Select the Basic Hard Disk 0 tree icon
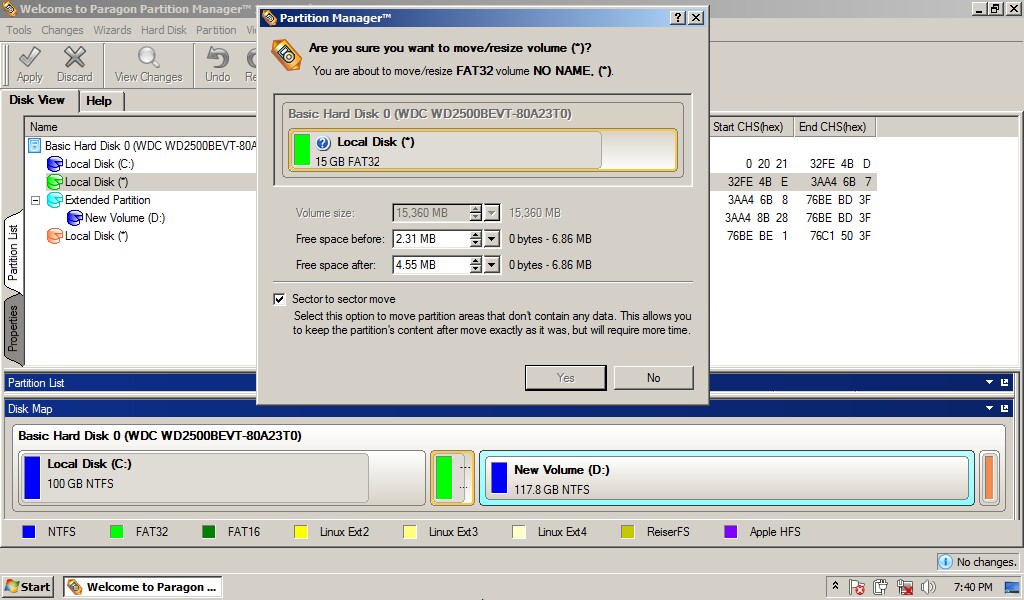1024x600 pixels. (x=35, y=146)
